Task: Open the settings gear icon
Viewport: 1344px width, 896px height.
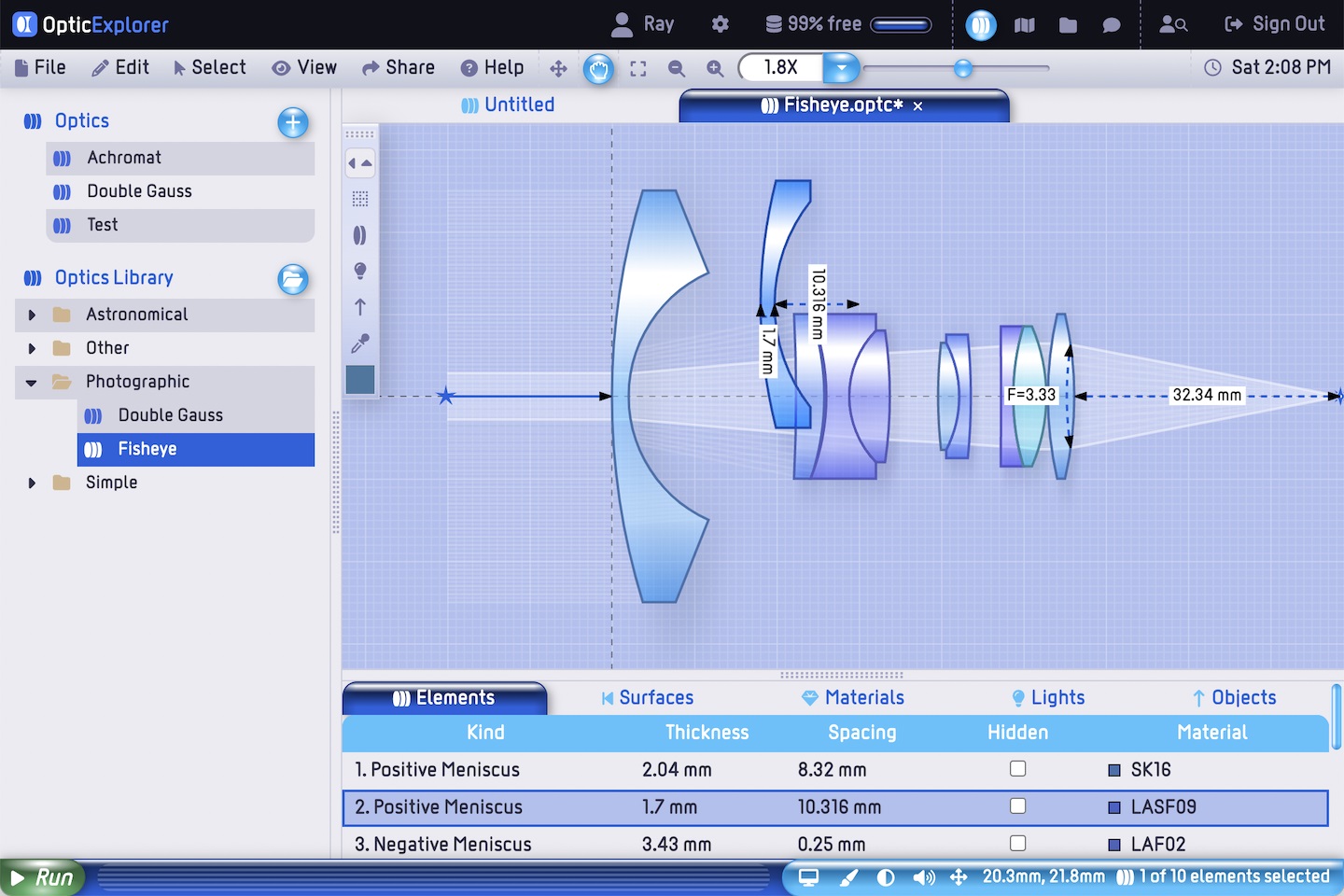Action: point(720,24)
